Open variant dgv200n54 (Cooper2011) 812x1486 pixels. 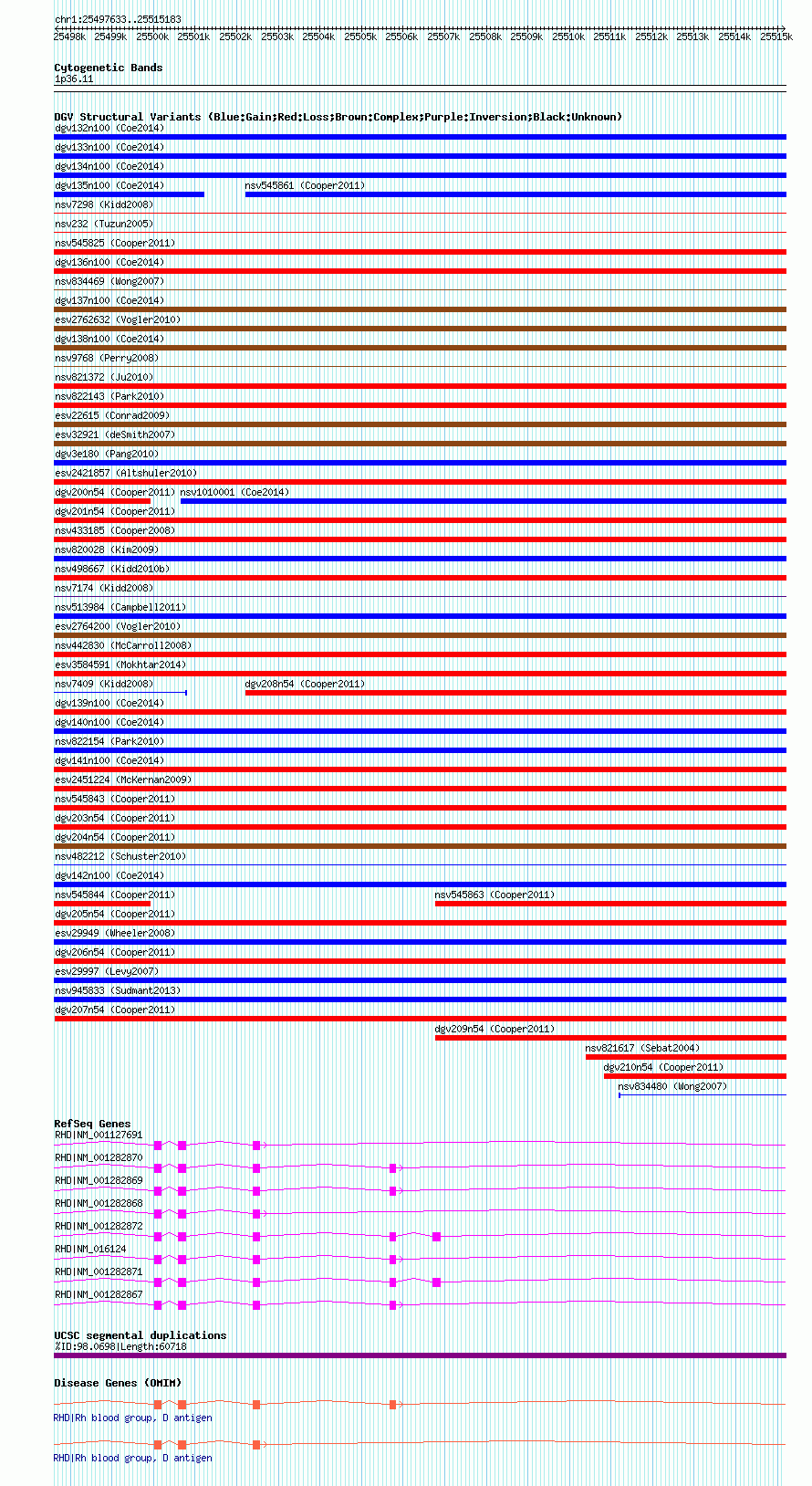(115, 492)
